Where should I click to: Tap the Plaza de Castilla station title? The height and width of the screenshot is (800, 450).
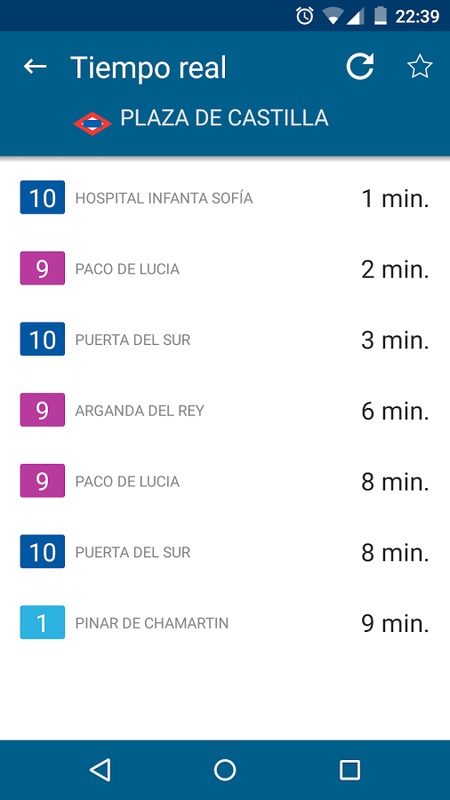point(224,118)
